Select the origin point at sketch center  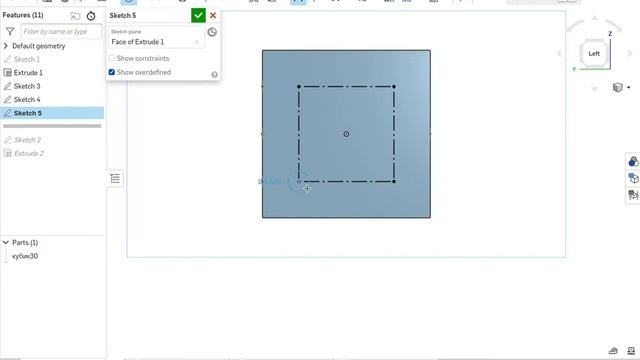[x=346, y=134]
